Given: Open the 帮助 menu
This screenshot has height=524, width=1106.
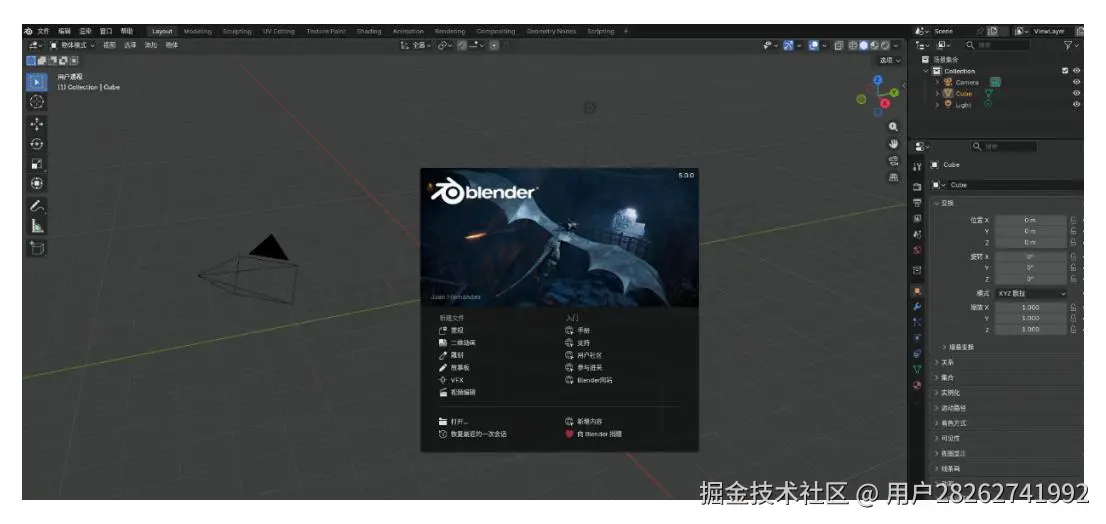Looking at the screenshot, I should (126, 31).
